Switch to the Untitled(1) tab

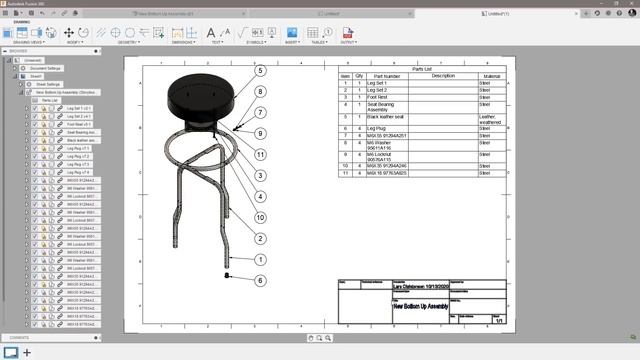[x=497, y=13]
